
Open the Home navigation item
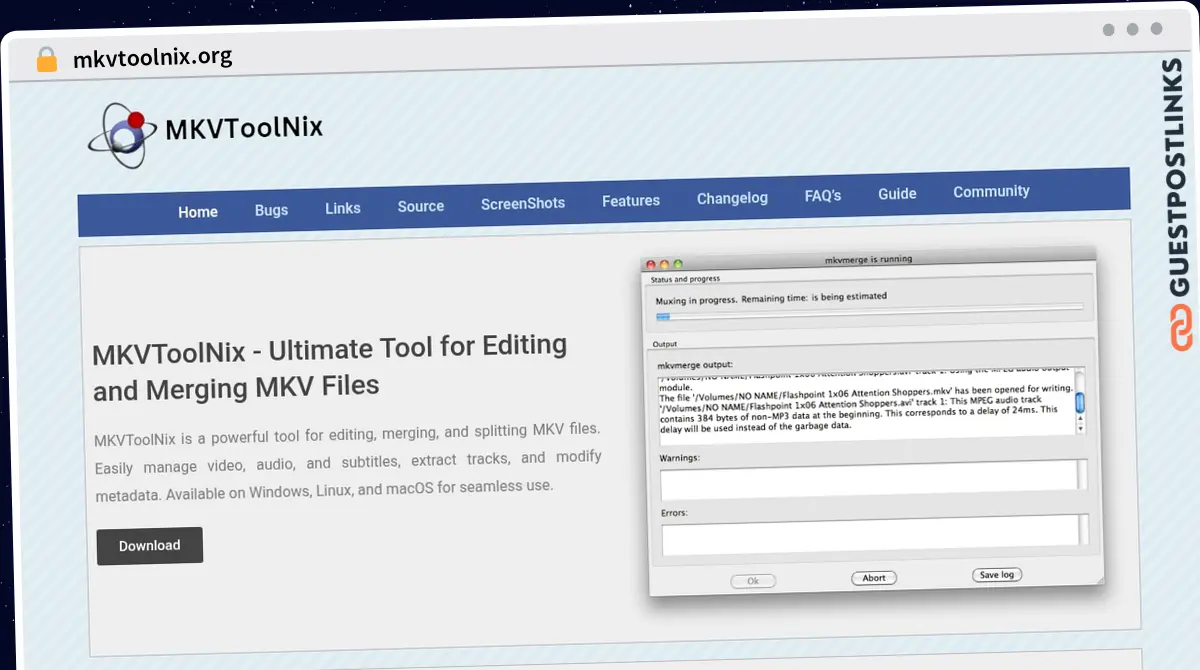coord(198,212)
